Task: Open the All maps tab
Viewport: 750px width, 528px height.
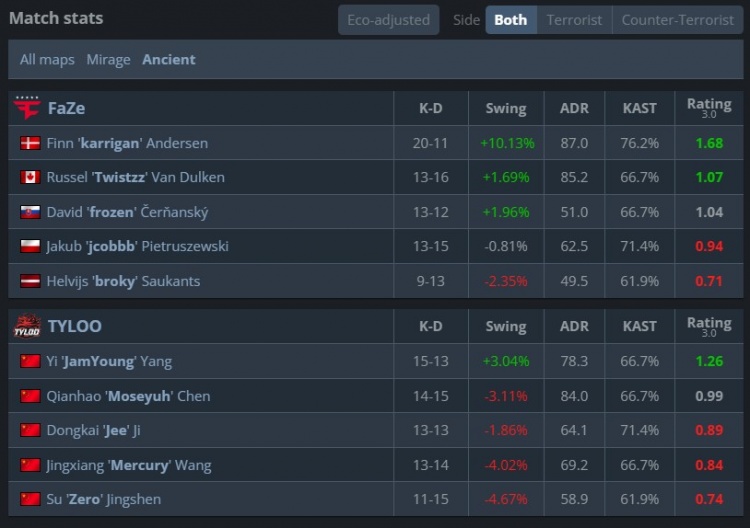Action: pos(47,59)
